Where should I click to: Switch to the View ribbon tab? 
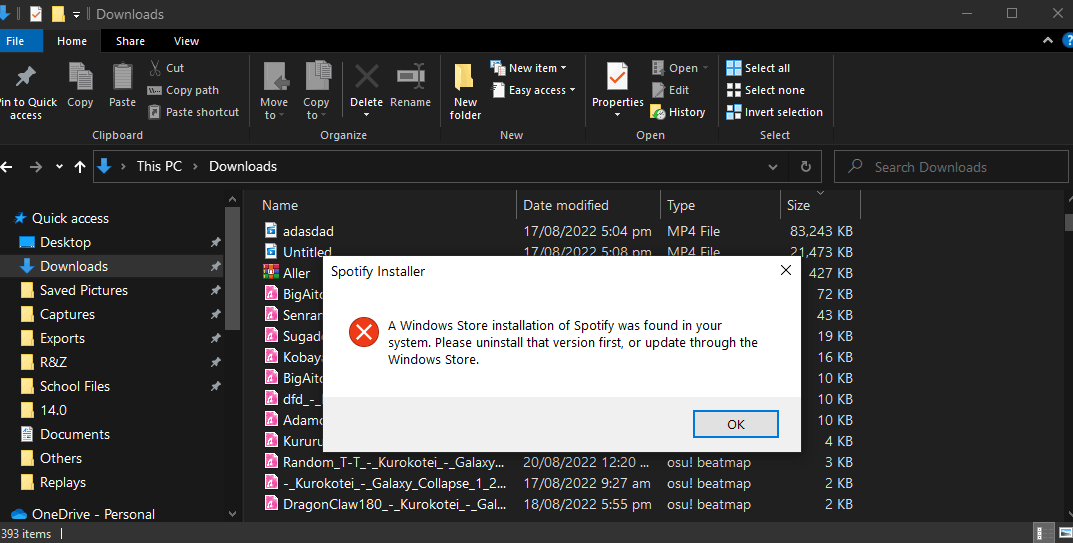point(186,41)
